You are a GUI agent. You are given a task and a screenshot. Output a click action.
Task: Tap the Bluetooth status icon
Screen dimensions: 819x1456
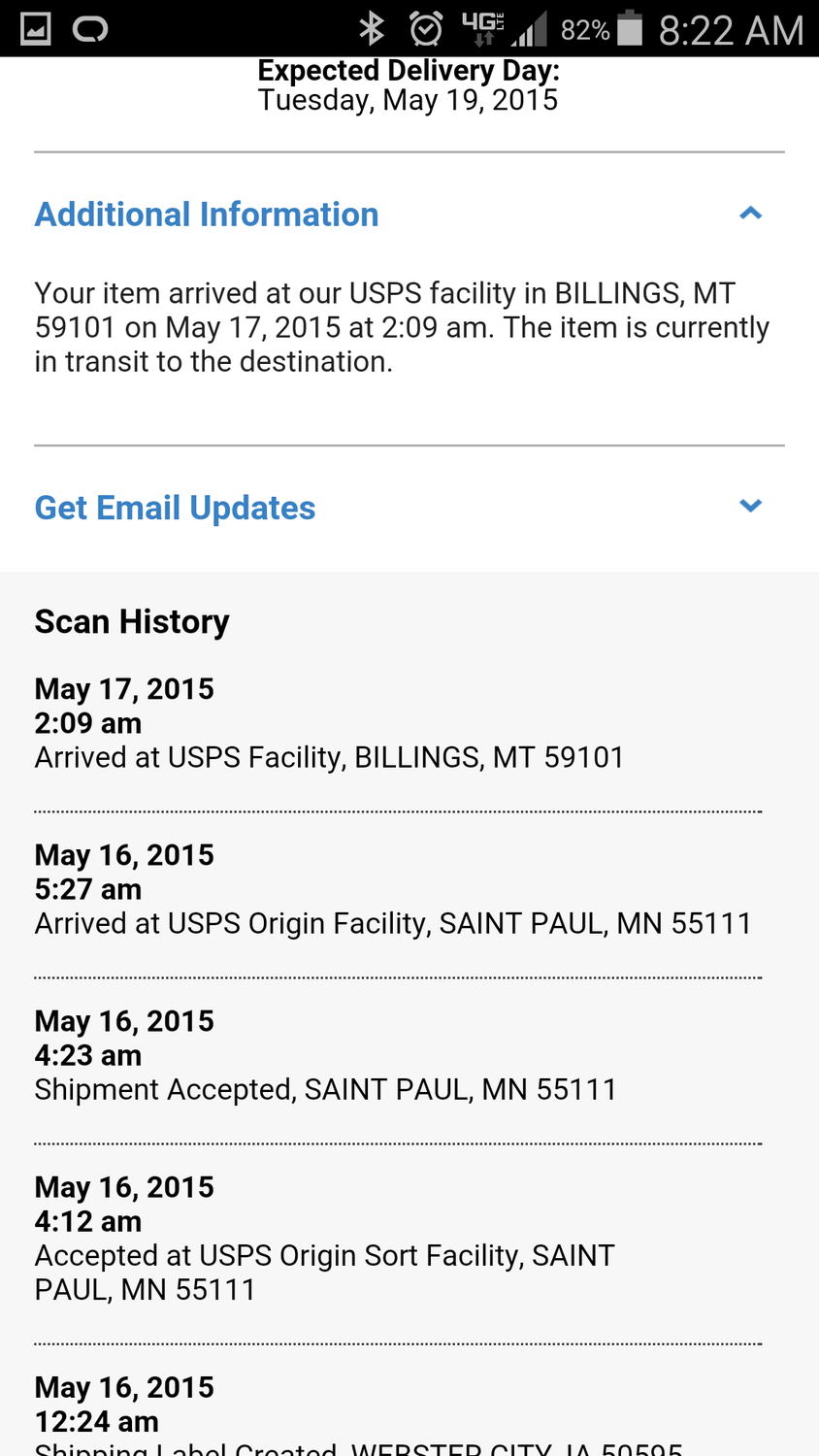coord(372,29)
